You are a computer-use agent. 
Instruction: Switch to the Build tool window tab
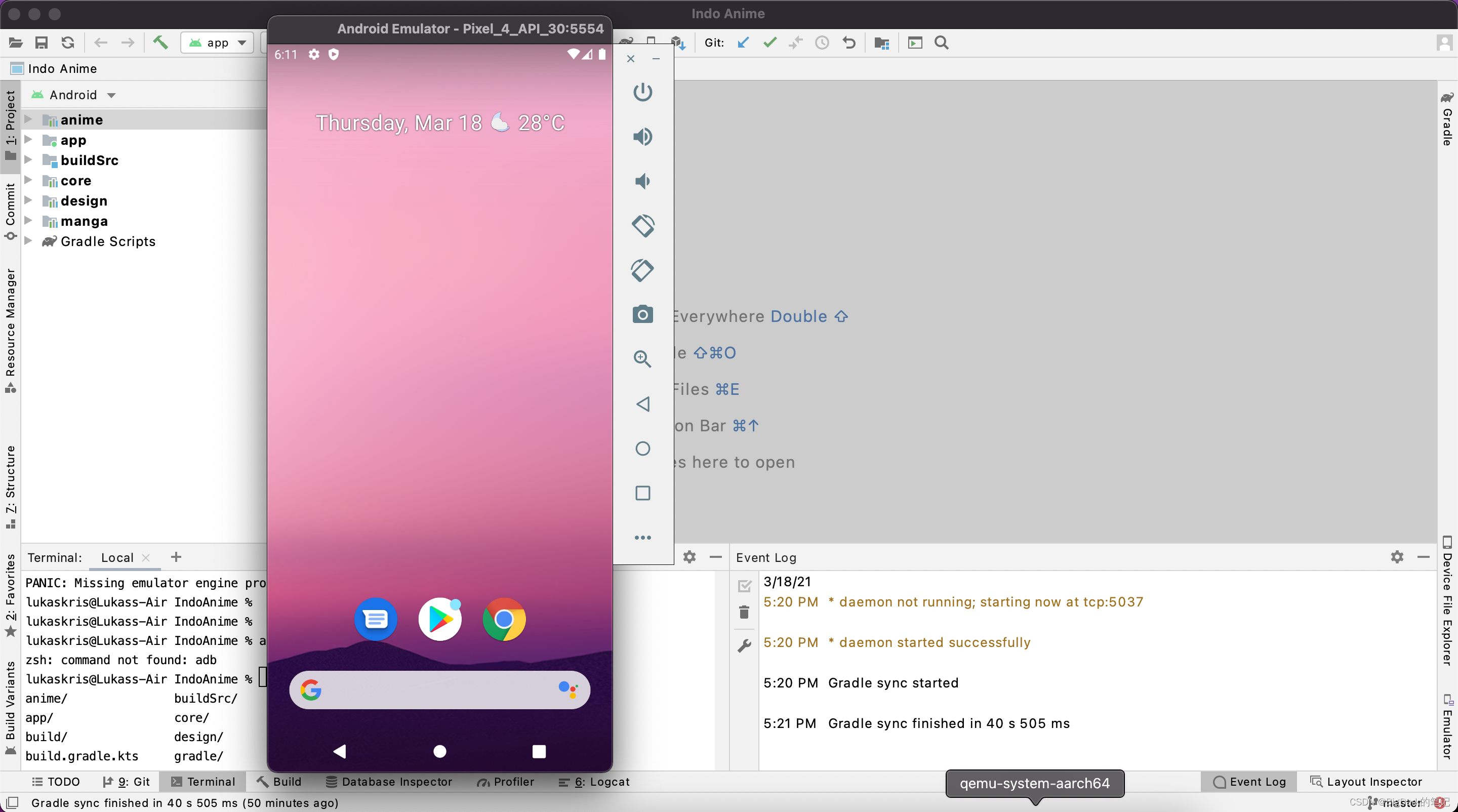(x=279, y=782)
